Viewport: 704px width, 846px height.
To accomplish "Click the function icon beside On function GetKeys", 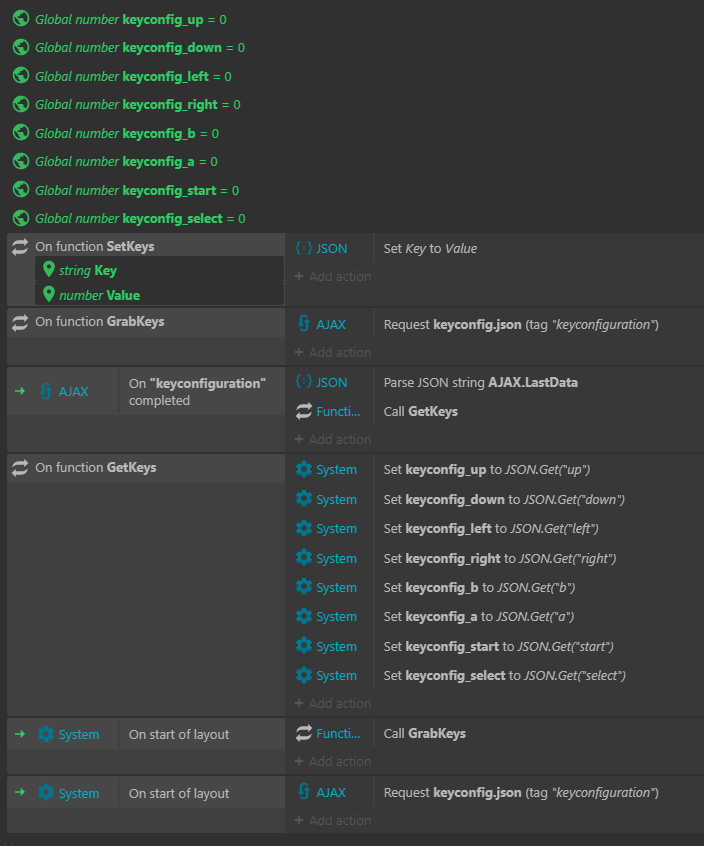I will pos(20,467).
